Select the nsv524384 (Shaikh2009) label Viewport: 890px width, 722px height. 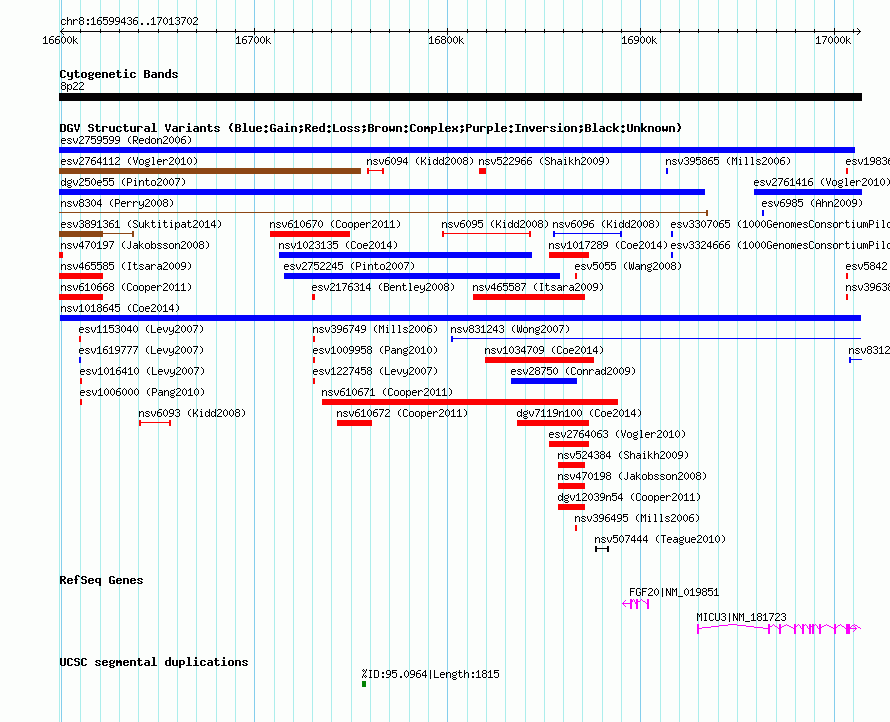623,455
